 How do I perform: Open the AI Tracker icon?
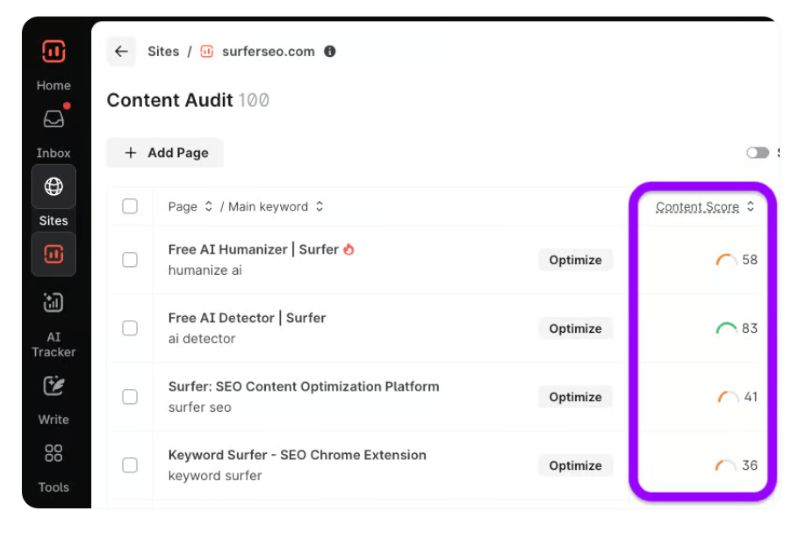click(x=53, y=303)
